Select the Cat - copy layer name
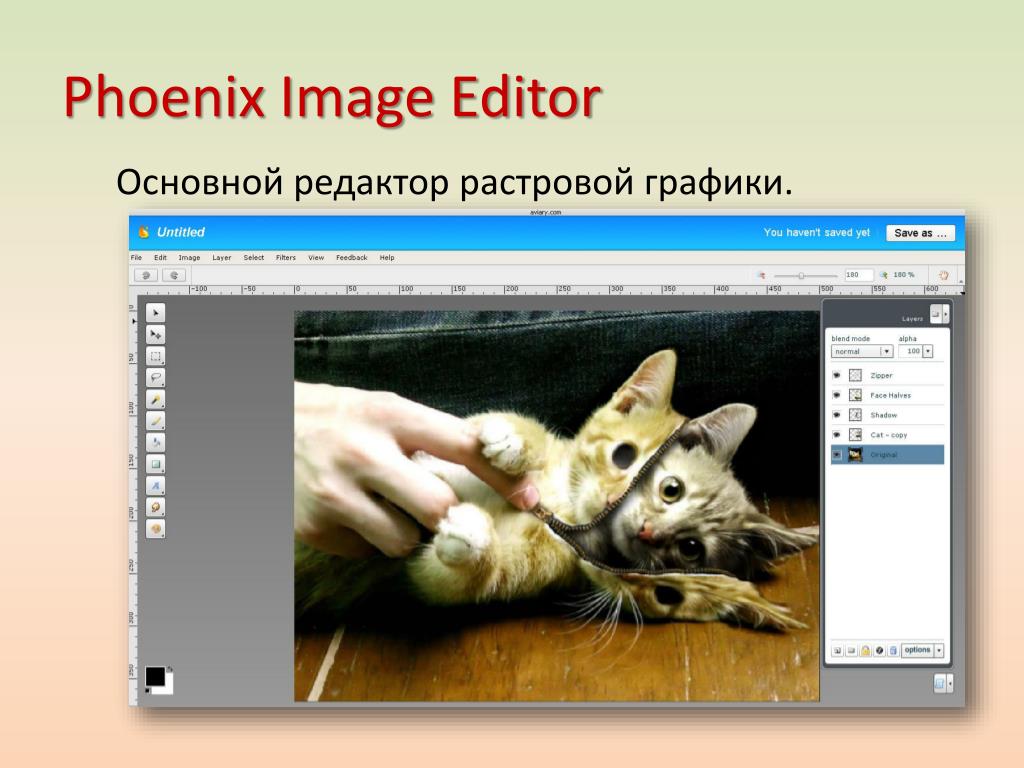Screen dimensions: 1024x768 click(889, 435)
